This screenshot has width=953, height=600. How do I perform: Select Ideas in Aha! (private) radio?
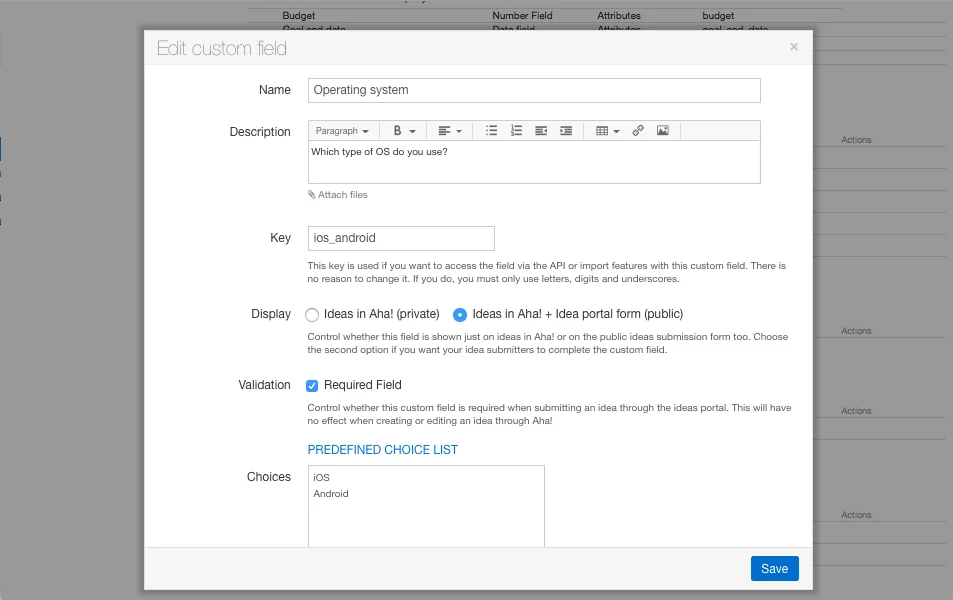(x=312, y=315)
